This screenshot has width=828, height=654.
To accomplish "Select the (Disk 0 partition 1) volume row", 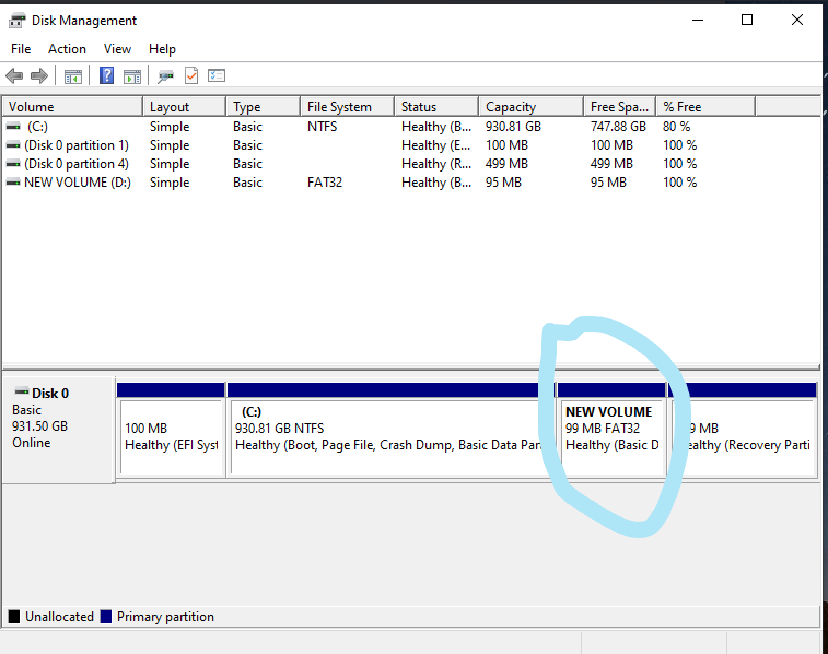I will pos(77,145).
